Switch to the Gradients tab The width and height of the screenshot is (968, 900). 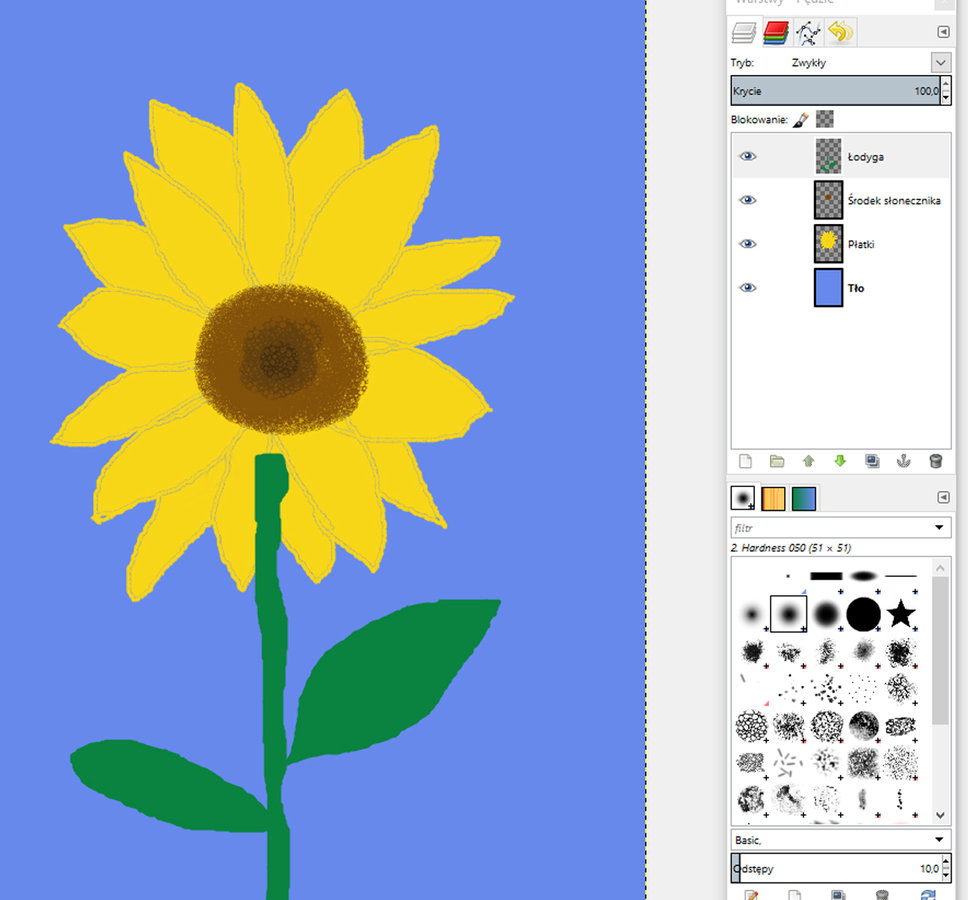804,498
